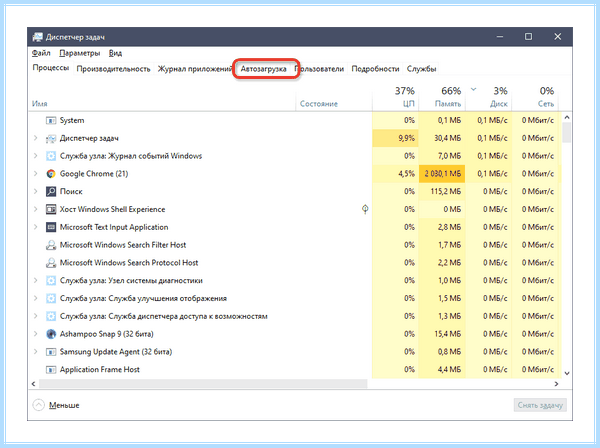600x448 pixels.
Task: Open the Журнал приложений tab
Action: [195, 69]
